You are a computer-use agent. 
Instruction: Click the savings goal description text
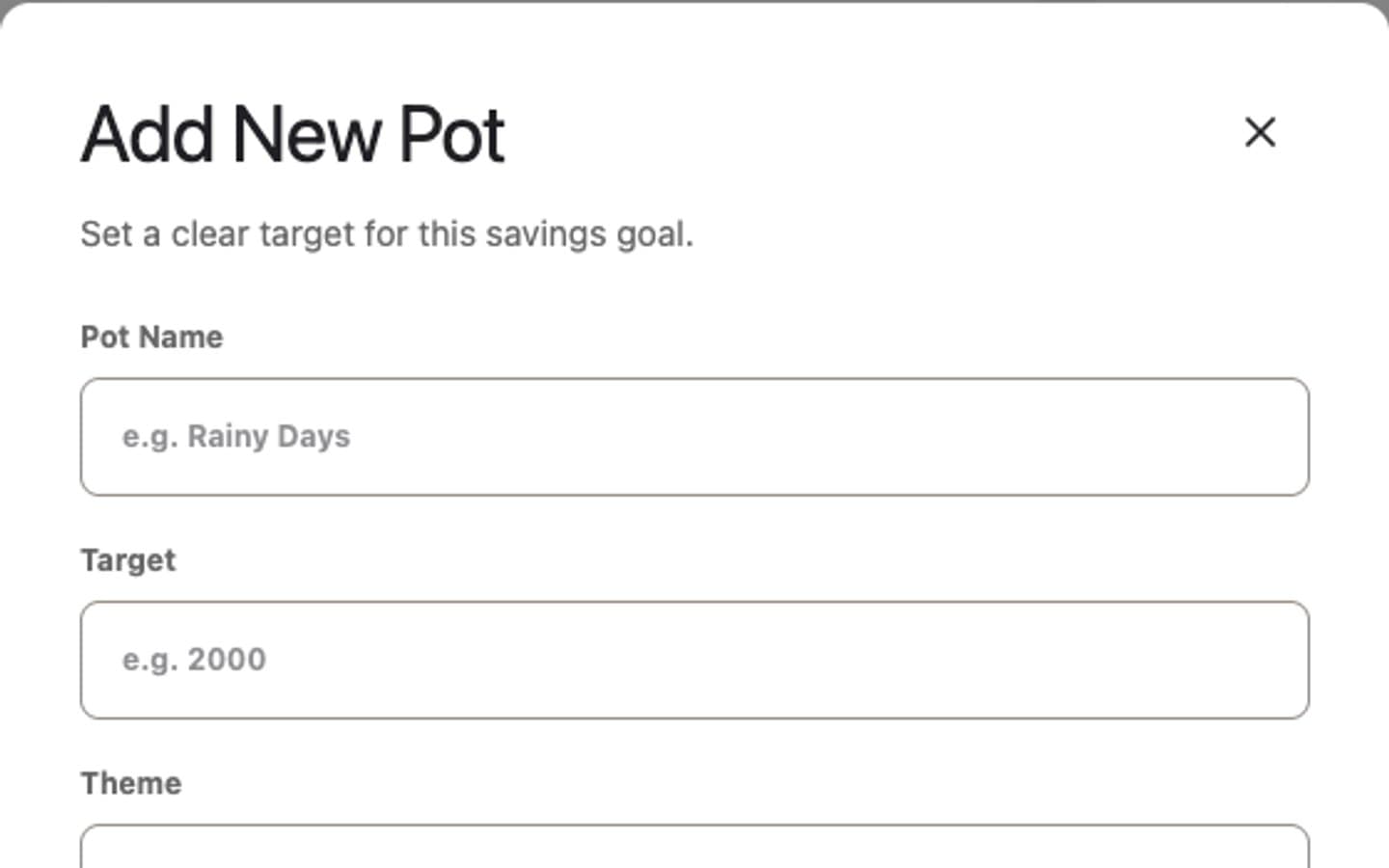point(387,234)
